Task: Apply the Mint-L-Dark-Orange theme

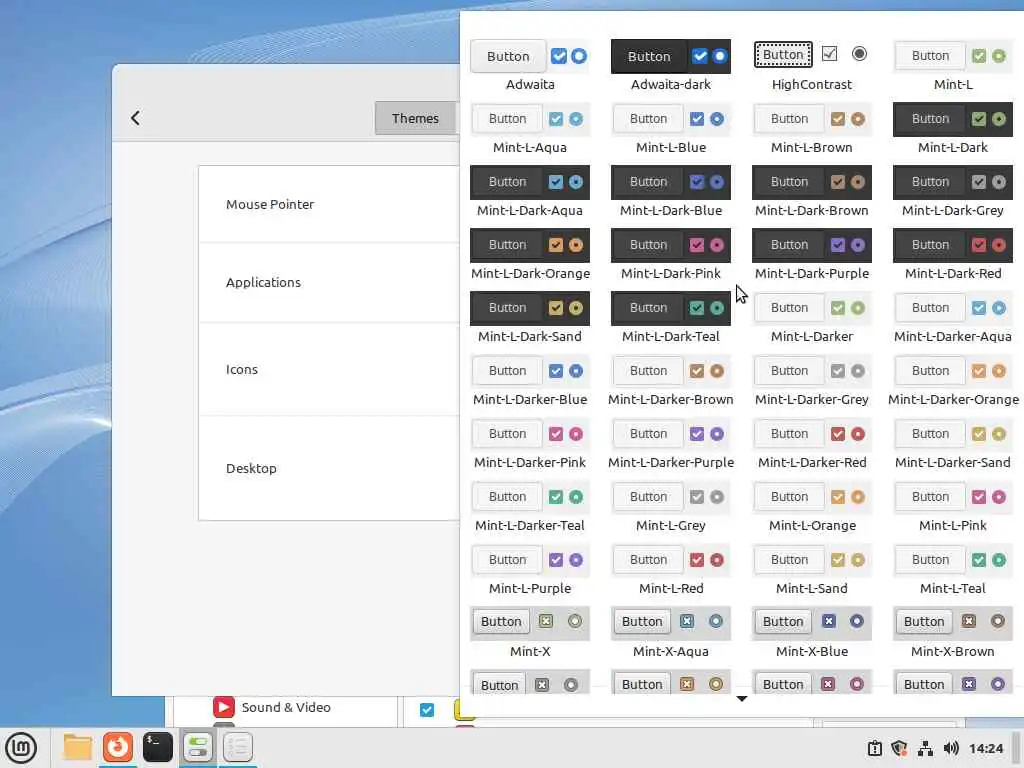Action: pos(530,255)
